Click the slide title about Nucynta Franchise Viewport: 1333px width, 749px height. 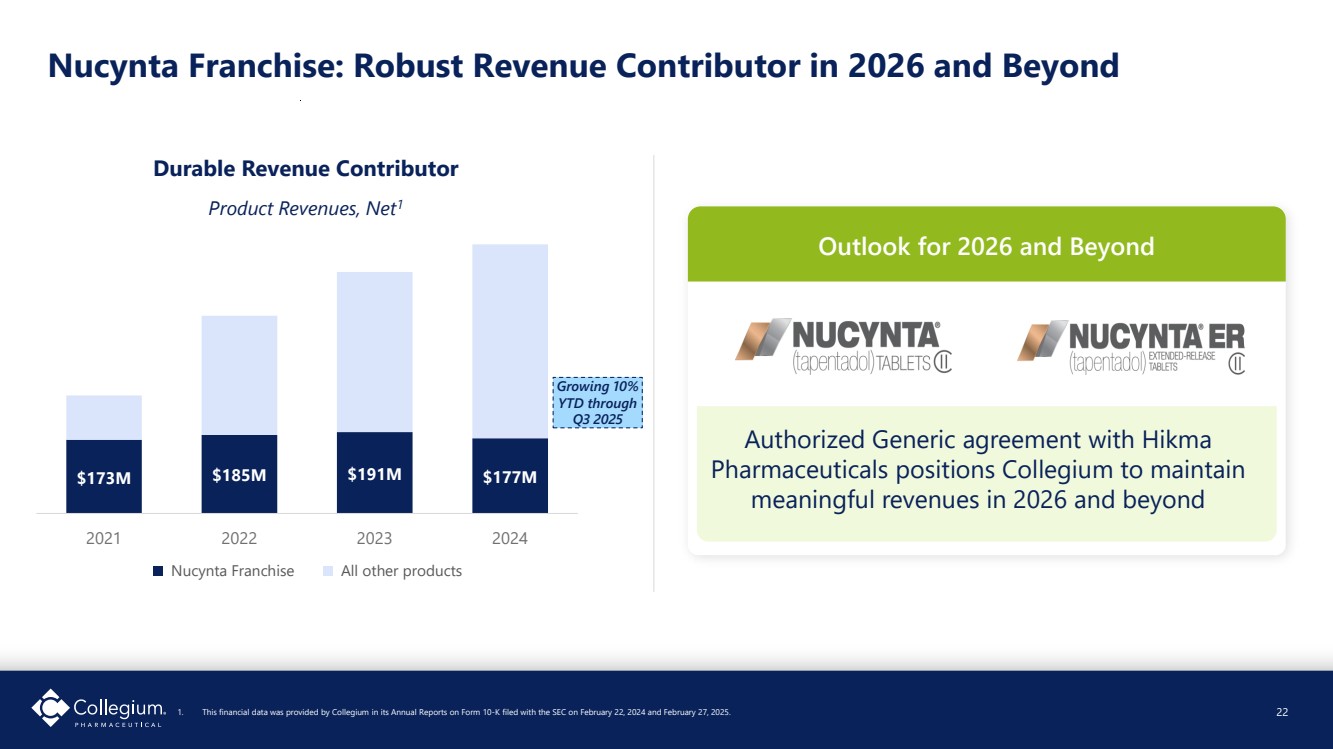(583, 66)
